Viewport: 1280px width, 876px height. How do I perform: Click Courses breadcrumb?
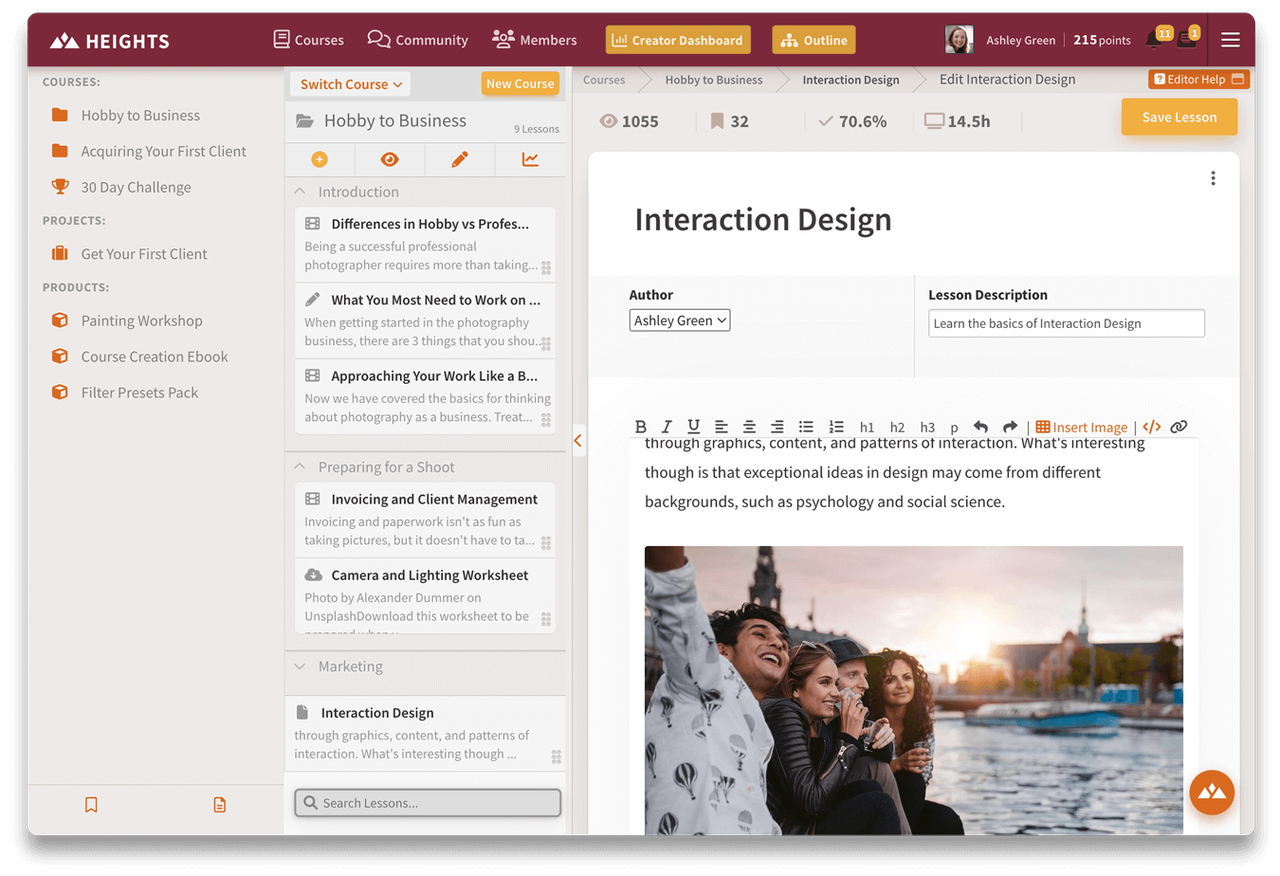tap(604, 80)
